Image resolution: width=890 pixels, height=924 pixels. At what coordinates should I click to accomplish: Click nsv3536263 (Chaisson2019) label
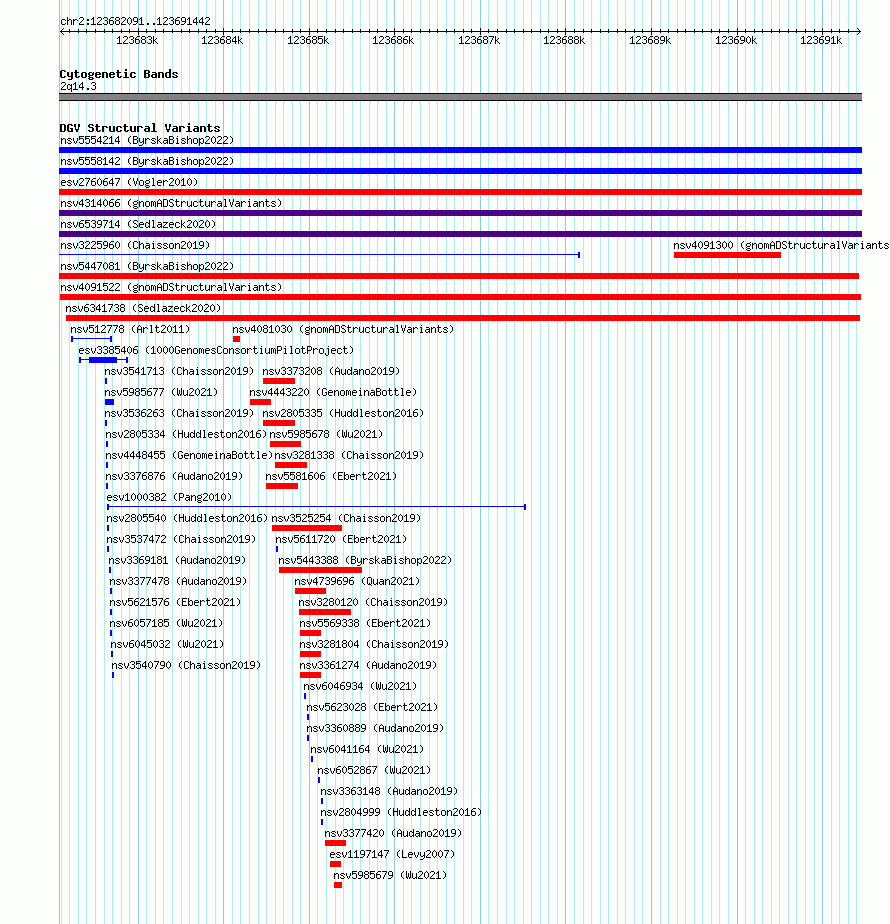click(179, 414)
